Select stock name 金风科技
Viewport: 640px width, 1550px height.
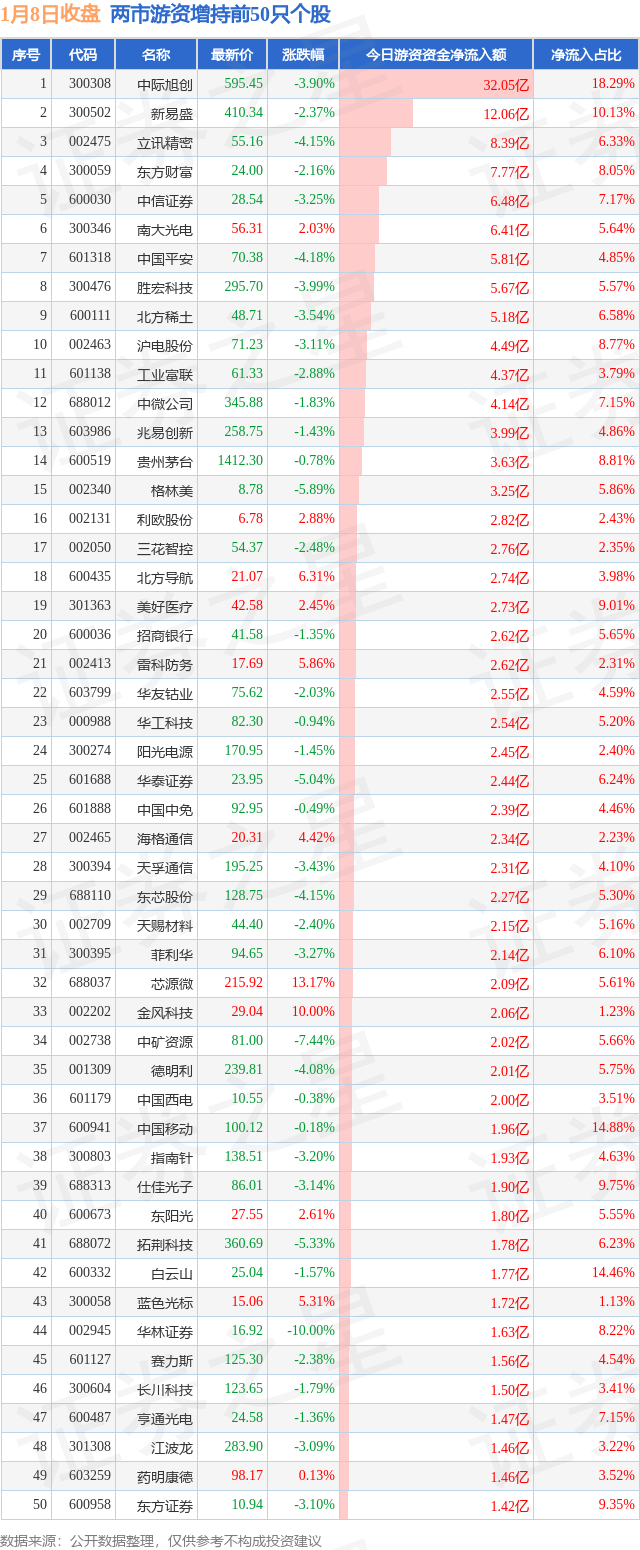click(x=165, y=1013)
